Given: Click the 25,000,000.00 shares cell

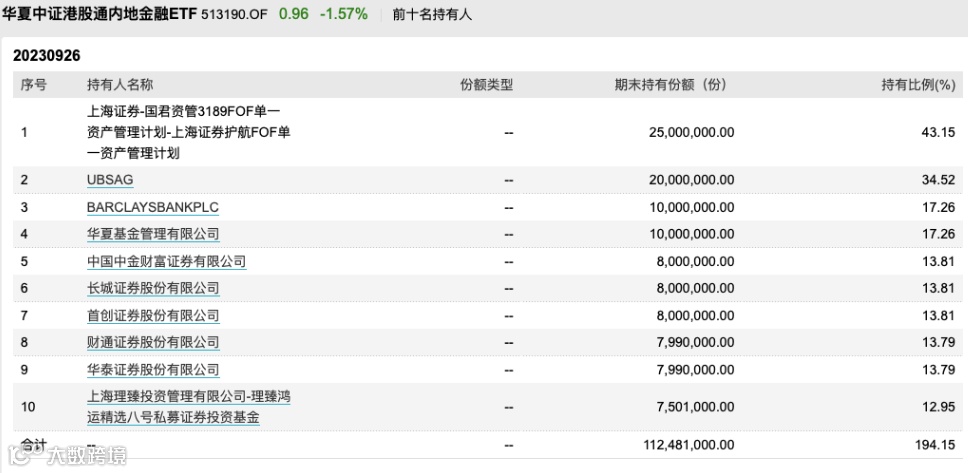Looking at the screenshot, I should point(691,132).
